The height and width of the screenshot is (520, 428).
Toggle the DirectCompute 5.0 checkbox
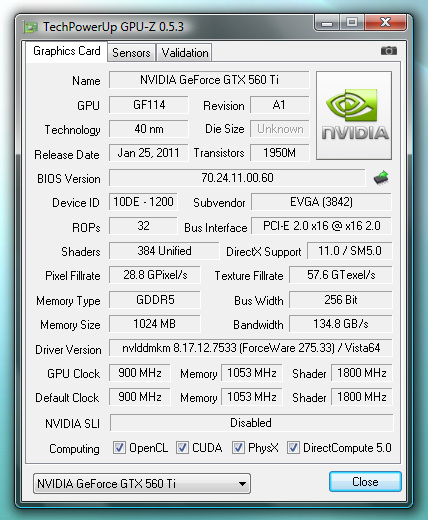click(293, 448)
